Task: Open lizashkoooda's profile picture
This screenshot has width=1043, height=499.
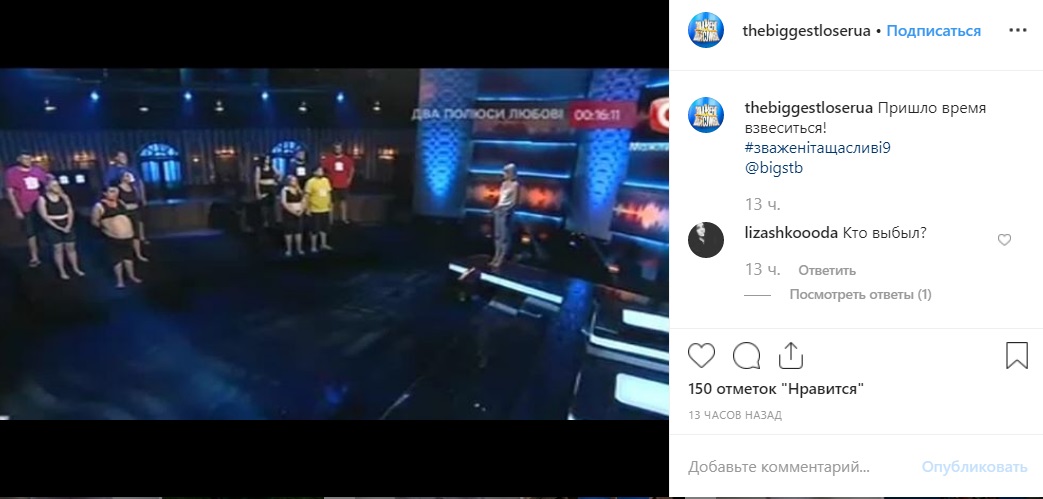Action: (x=706, y=240)
